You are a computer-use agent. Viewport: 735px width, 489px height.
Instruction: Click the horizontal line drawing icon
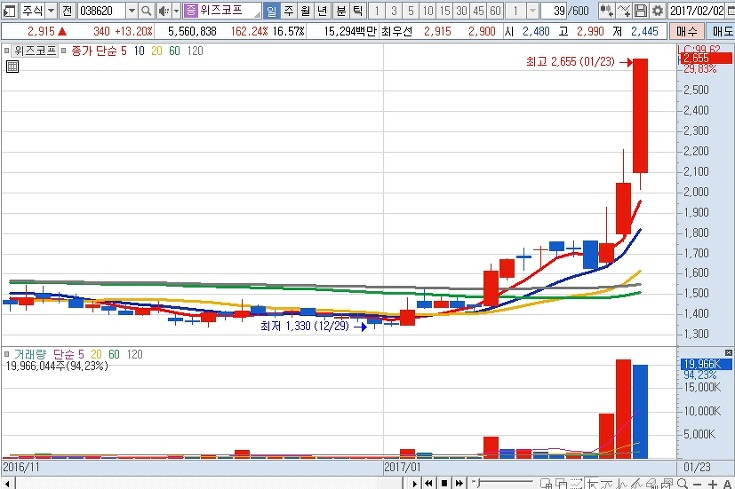click(x=607, y=483)
